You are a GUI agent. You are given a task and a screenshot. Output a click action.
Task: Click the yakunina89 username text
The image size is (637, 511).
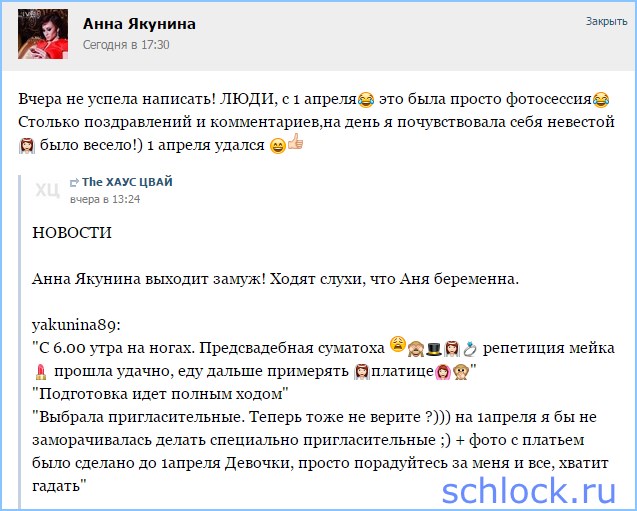[x=76, y=325]
